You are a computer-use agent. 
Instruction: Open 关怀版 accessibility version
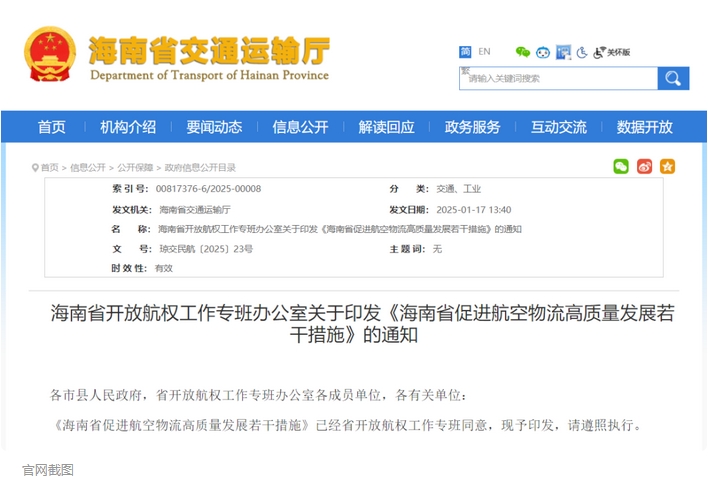611,52
